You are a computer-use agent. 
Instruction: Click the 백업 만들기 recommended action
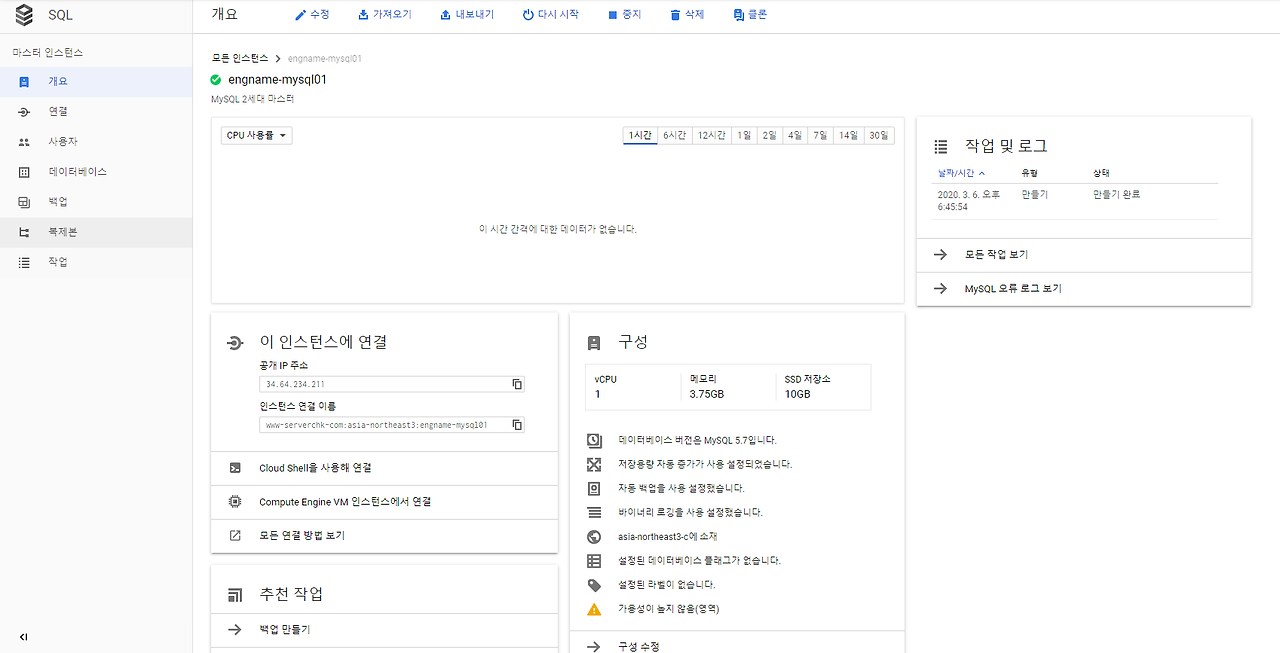click(384, 630)
